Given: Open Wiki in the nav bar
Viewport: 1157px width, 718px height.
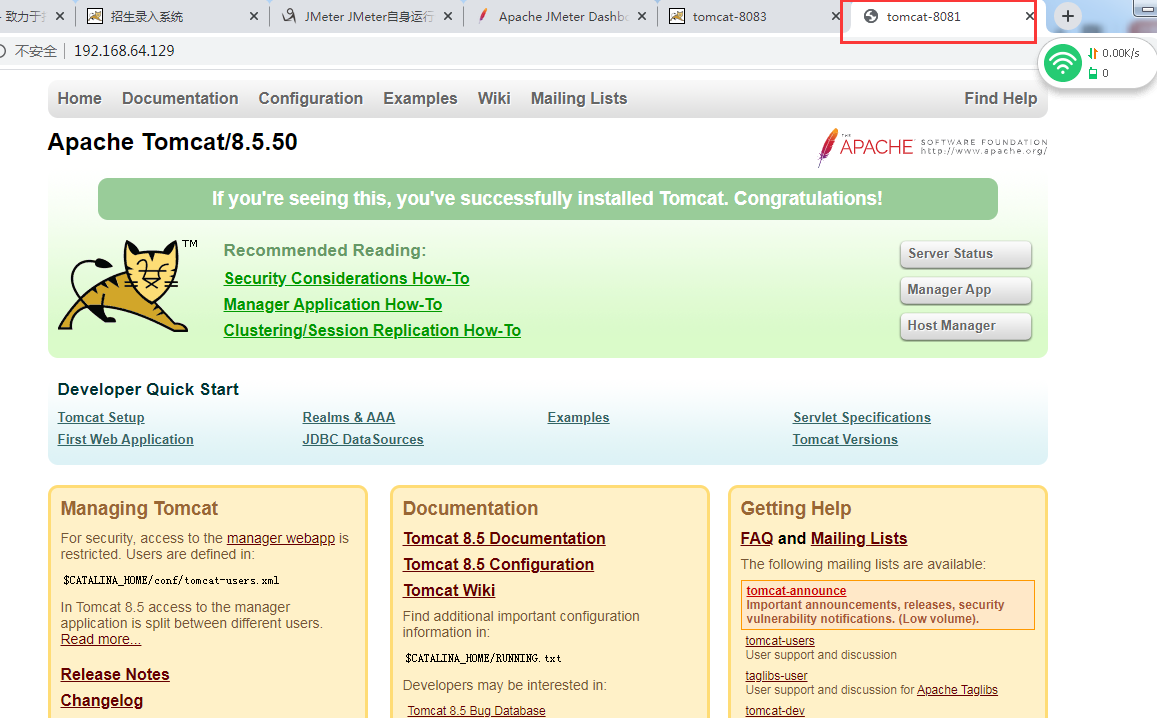Looking at the screenshot, I should tap(494, 98).
